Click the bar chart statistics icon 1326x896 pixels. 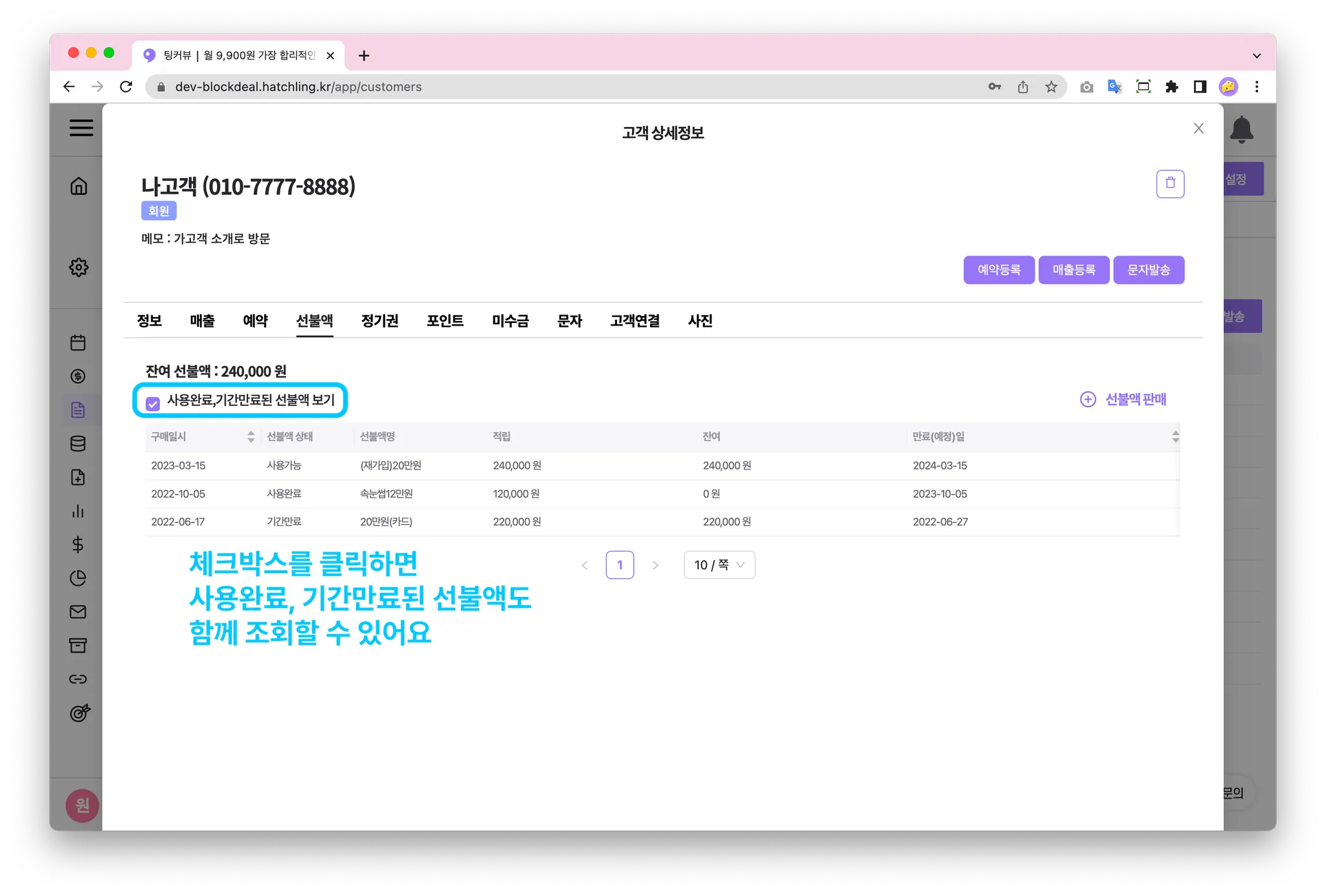[78, 511]
